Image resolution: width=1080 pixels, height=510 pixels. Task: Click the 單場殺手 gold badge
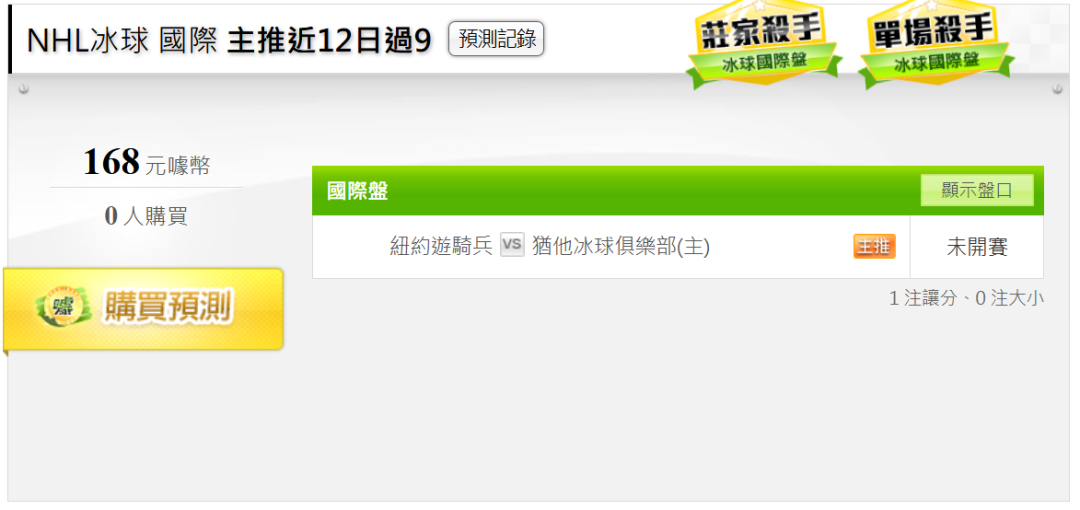tap(935, 43)
